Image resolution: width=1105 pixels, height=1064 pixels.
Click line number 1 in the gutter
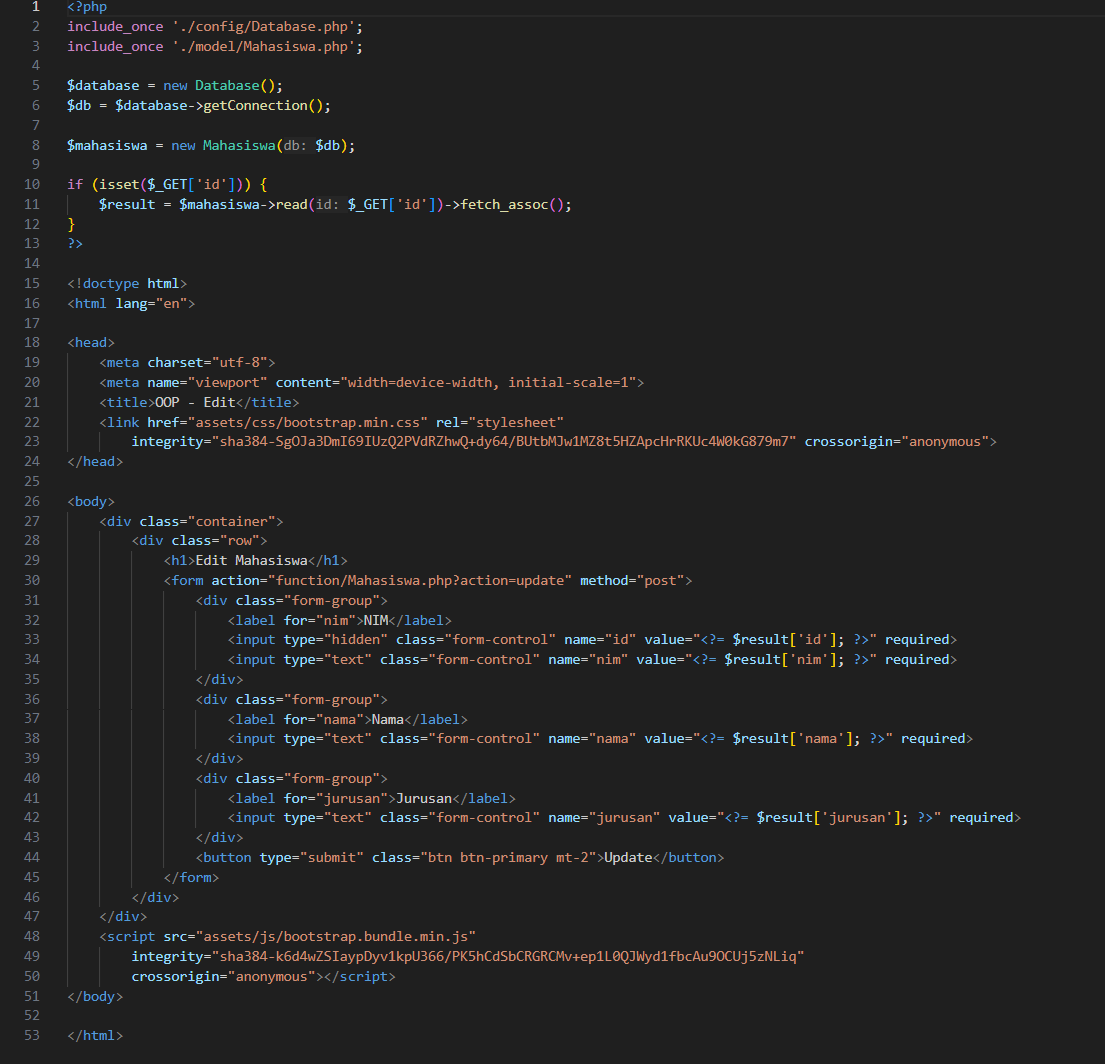36,7
